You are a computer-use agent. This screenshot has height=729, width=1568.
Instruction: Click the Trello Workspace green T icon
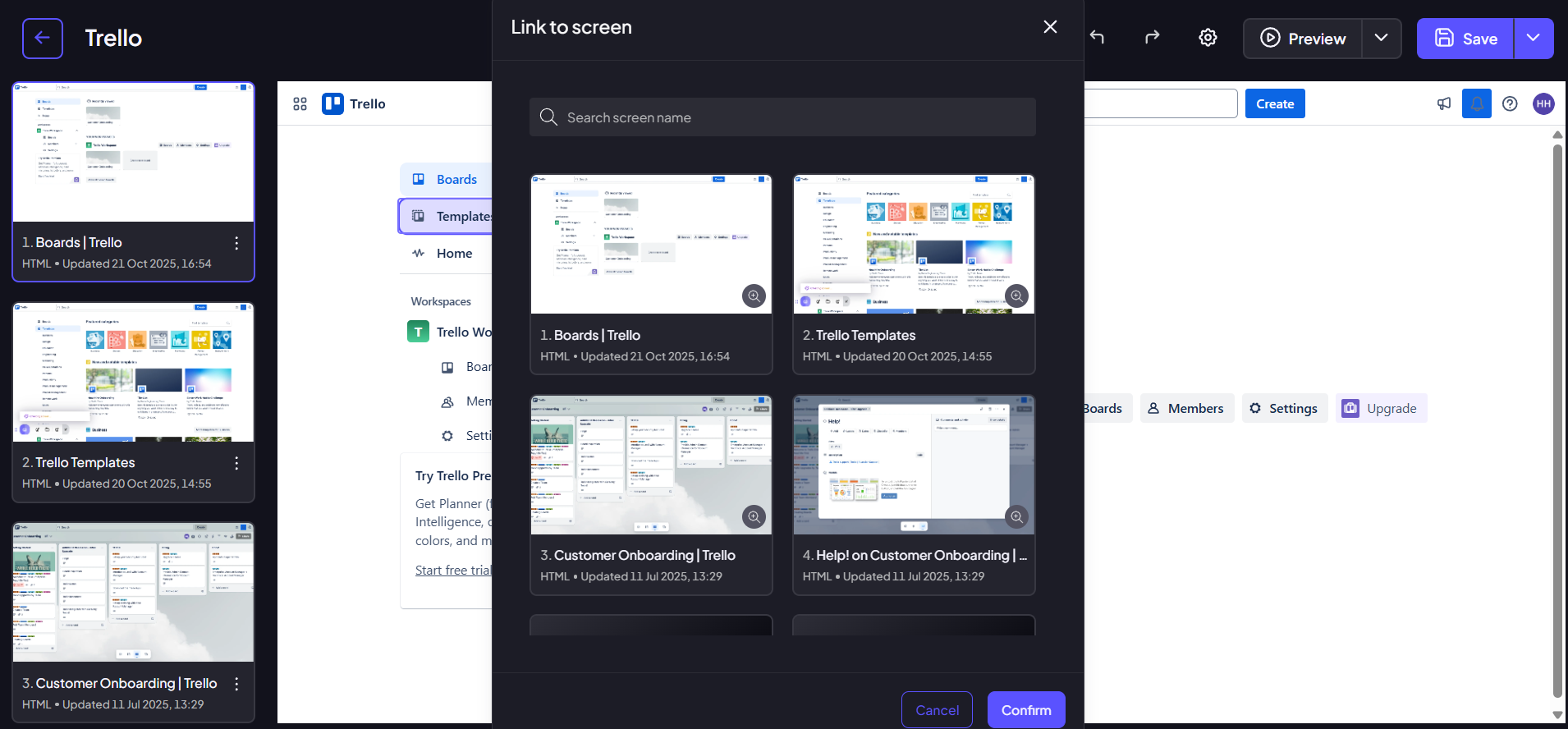click(x=418, y=332)
